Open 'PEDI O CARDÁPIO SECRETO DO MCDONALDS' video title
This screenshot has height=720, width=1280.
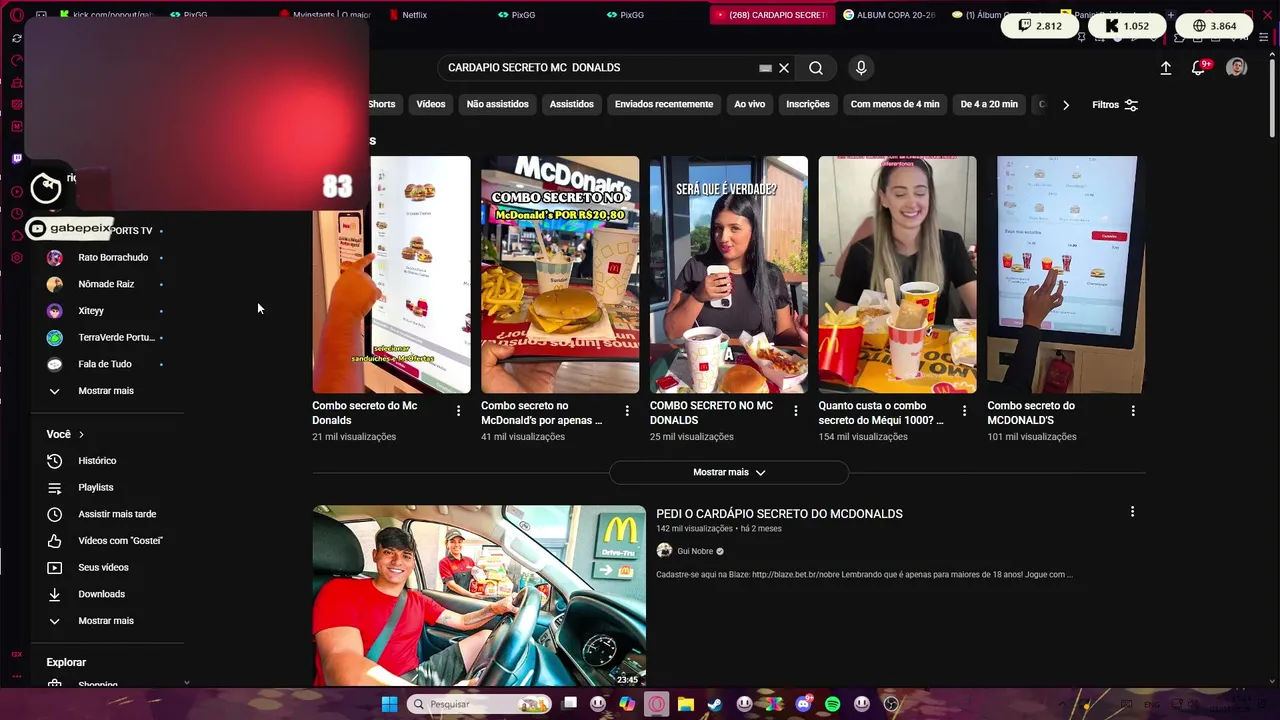click(779, 514)
